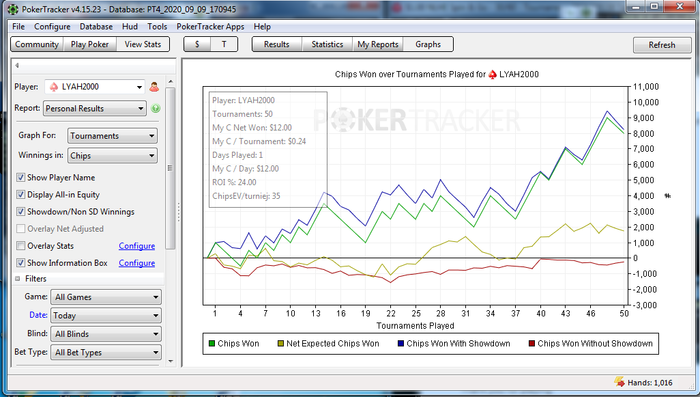This screenshot has height=397, width=700.
Task: Click the lightning hands icon in status bar
Action: [x=619, y=382]
